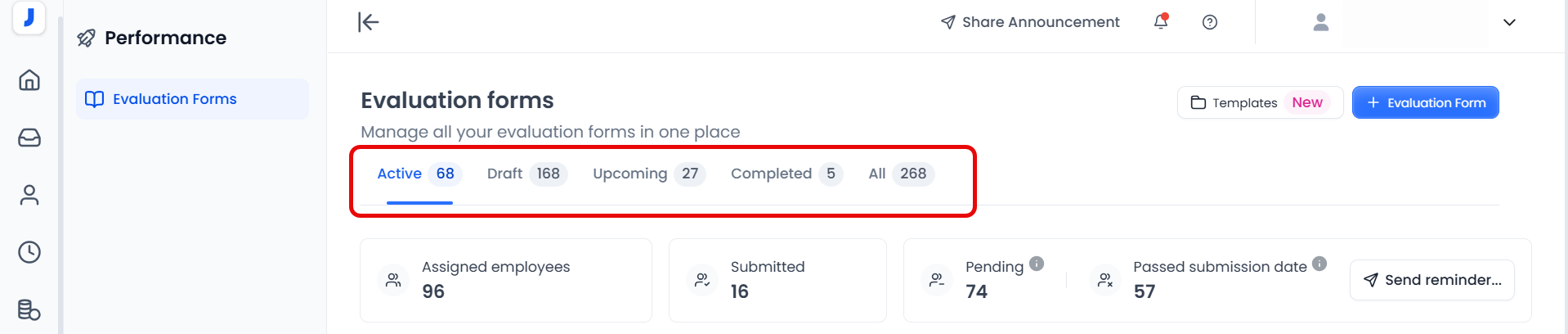The image size is (1568, 334).
Task: Click the coins database sidebar icon
Action: coord(29,309)
